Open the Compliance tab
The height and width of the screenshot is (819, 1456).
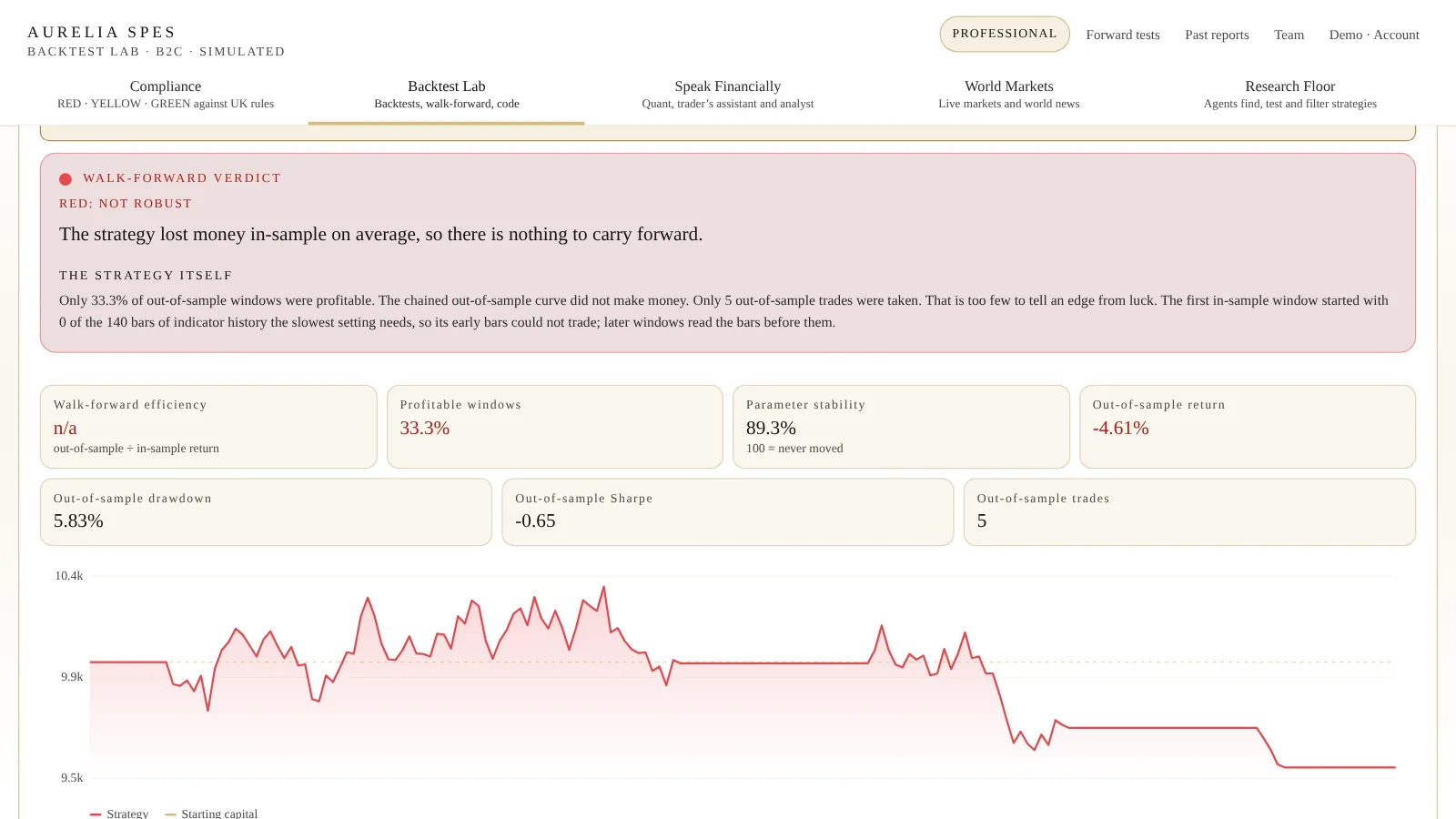point(166,95)
